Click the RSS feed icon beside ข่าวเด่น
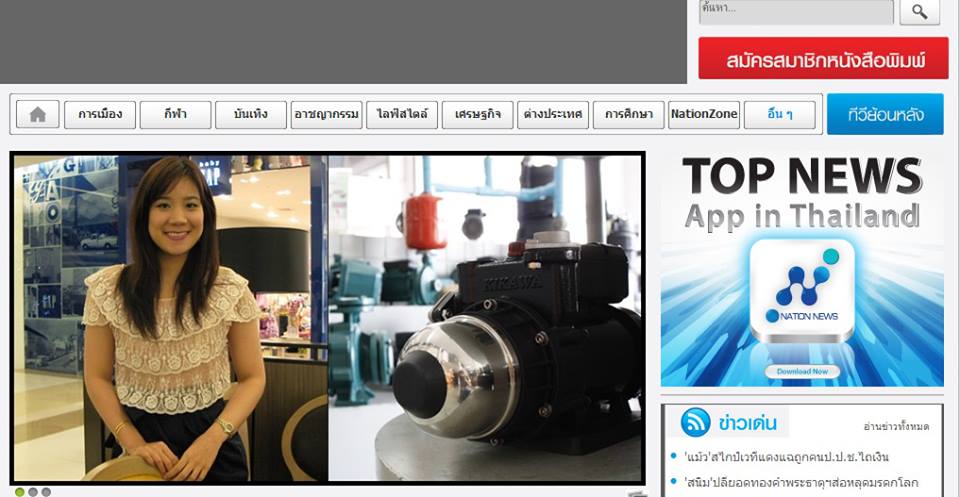Viewport: 960px width, 497px height. (696, 422)
